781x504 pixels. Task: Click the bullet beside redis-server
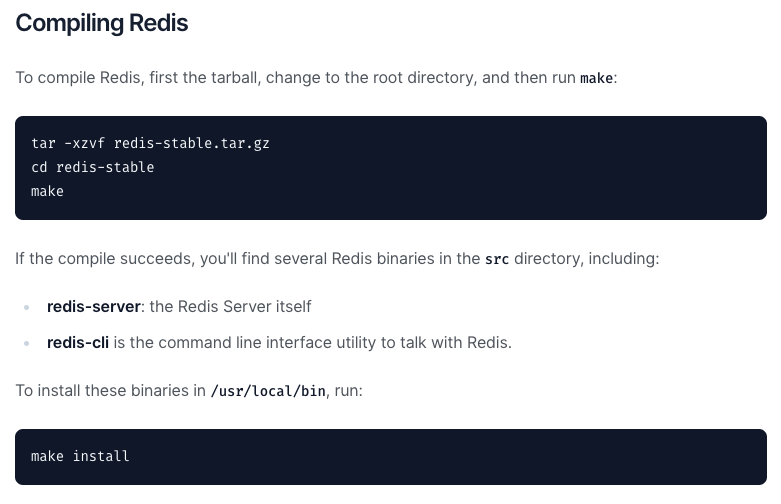coord(27,307)
